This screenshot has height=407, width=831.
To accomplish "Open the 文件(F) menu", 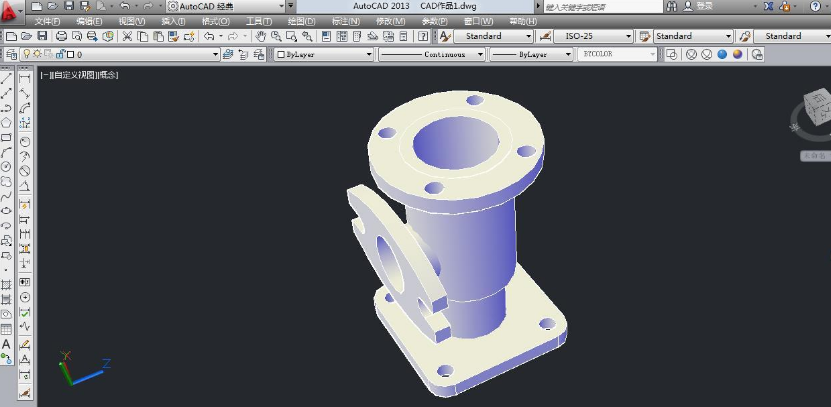I will coord(46,20).
